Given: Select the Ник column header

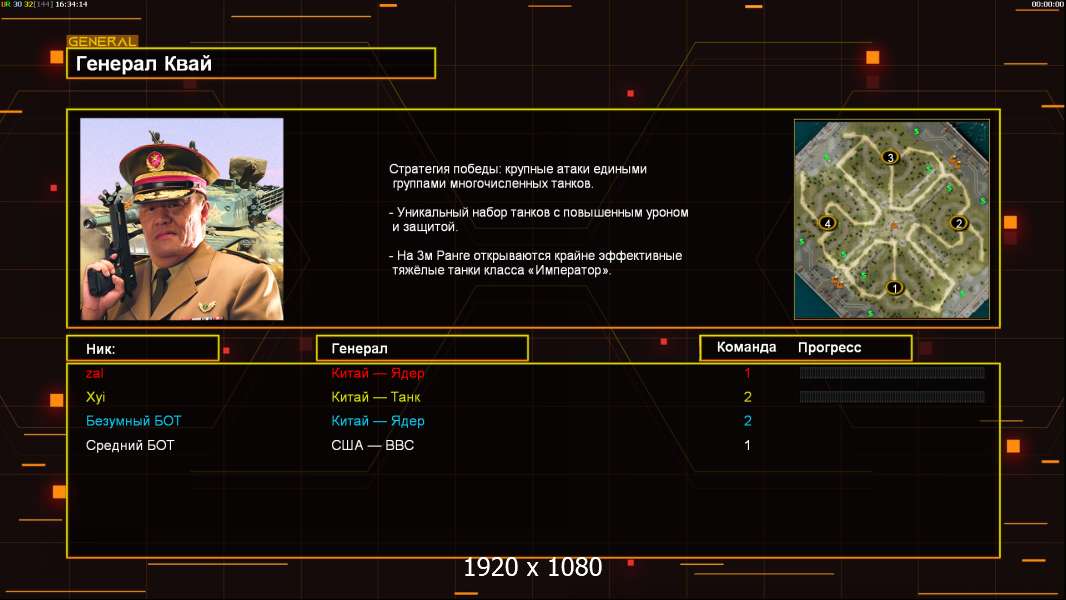Looking at the screenshot, I should (143, 349).
